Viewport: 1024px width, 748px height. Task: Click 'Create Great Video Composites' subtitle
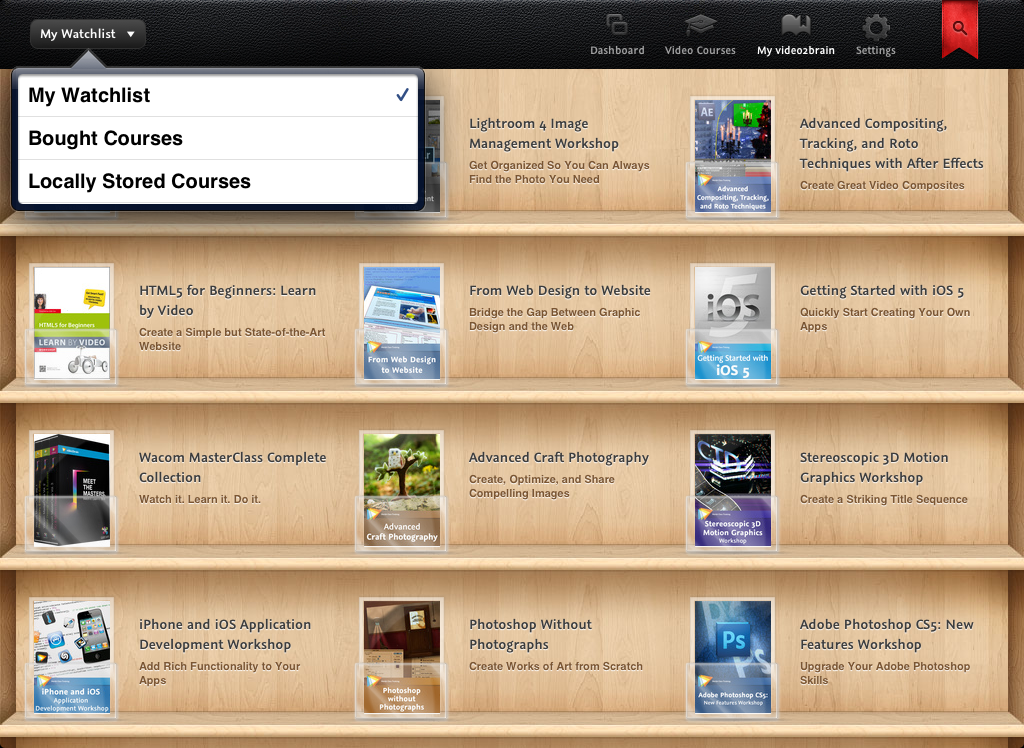[882, 185]
